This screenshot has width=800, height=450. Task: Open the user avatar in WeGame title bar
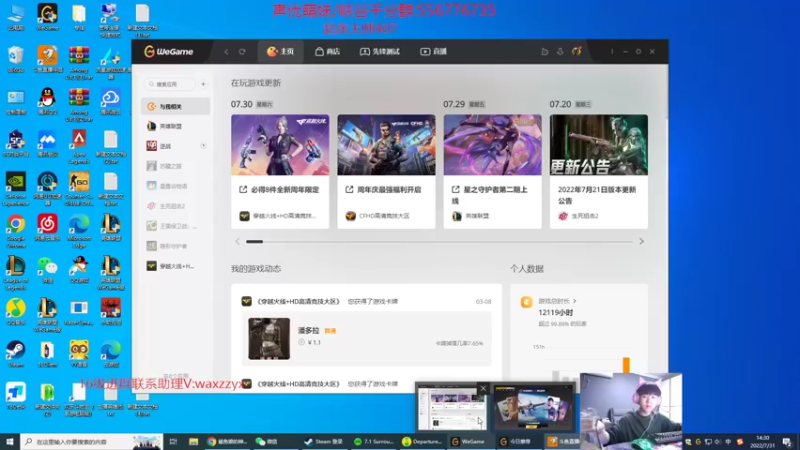tap(577, 51)
